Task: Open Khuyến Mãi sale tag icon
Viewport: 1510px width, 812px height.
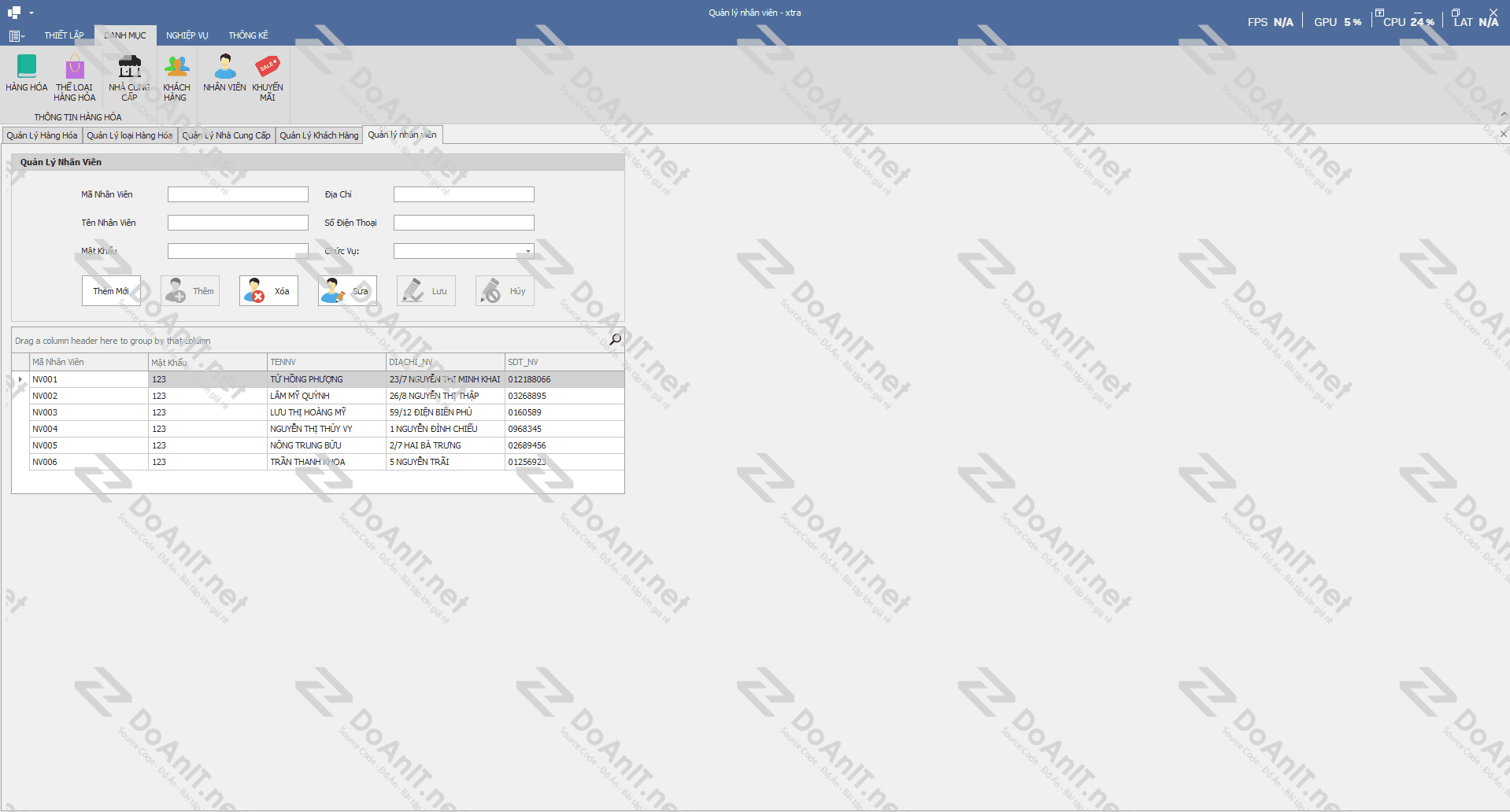Action: tap(268, 78)
